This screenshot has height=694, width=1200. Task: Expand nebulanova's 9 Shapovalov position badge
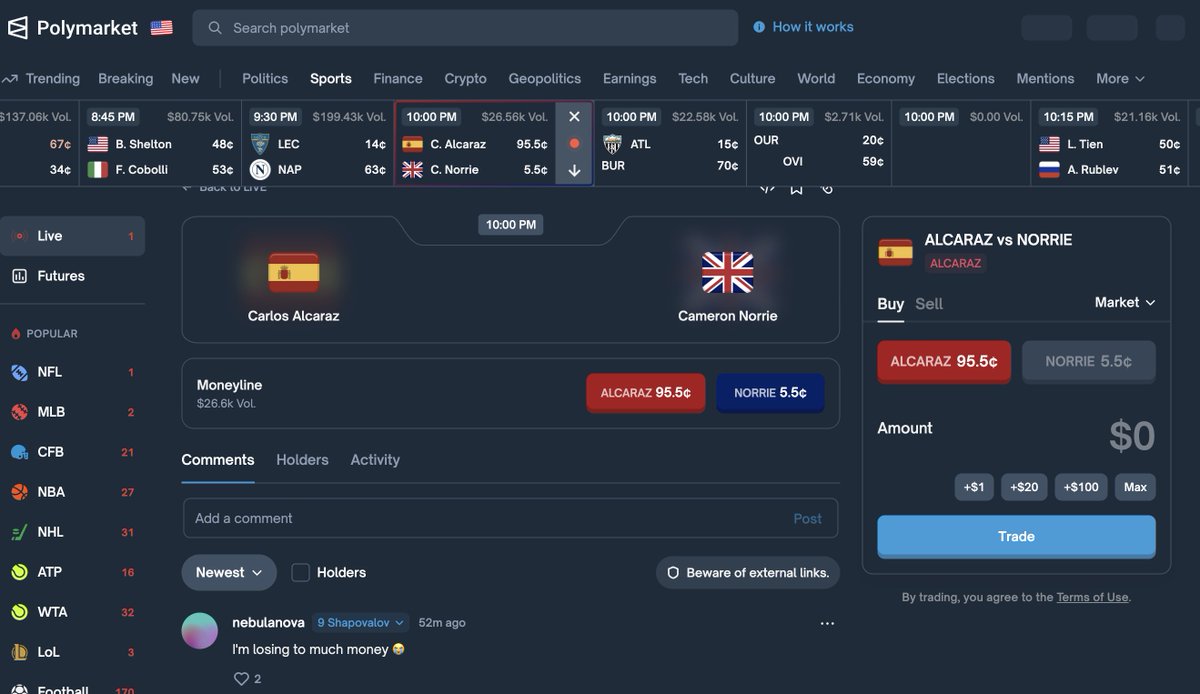(x=361, y=623)
